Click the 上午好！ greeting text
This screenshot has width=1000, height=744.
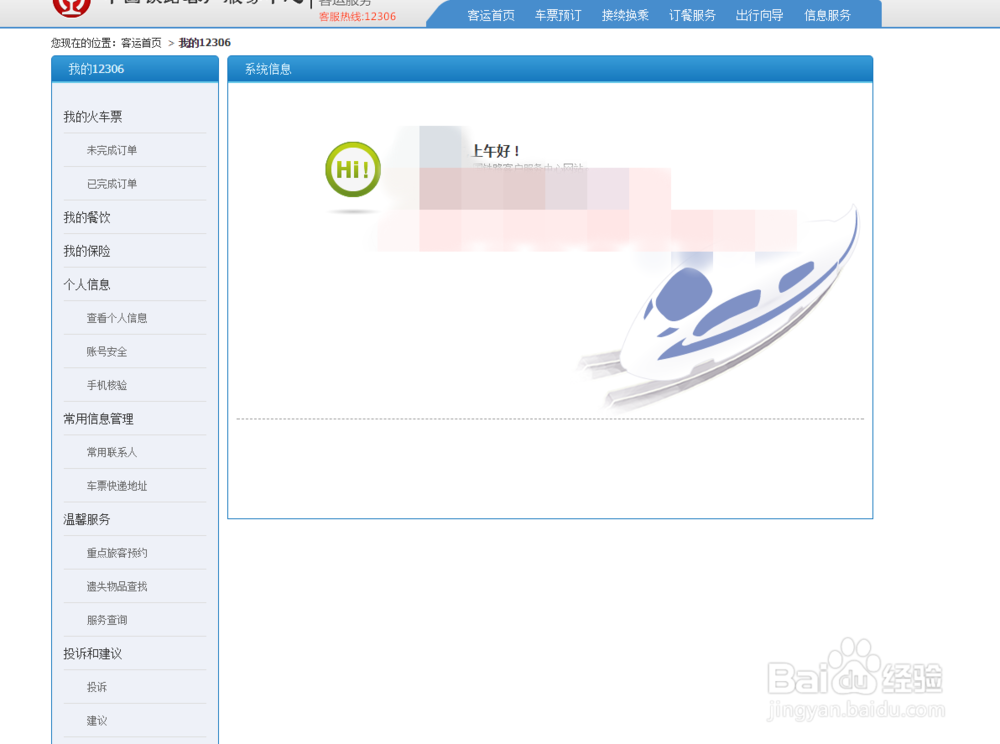coord(496,151)
